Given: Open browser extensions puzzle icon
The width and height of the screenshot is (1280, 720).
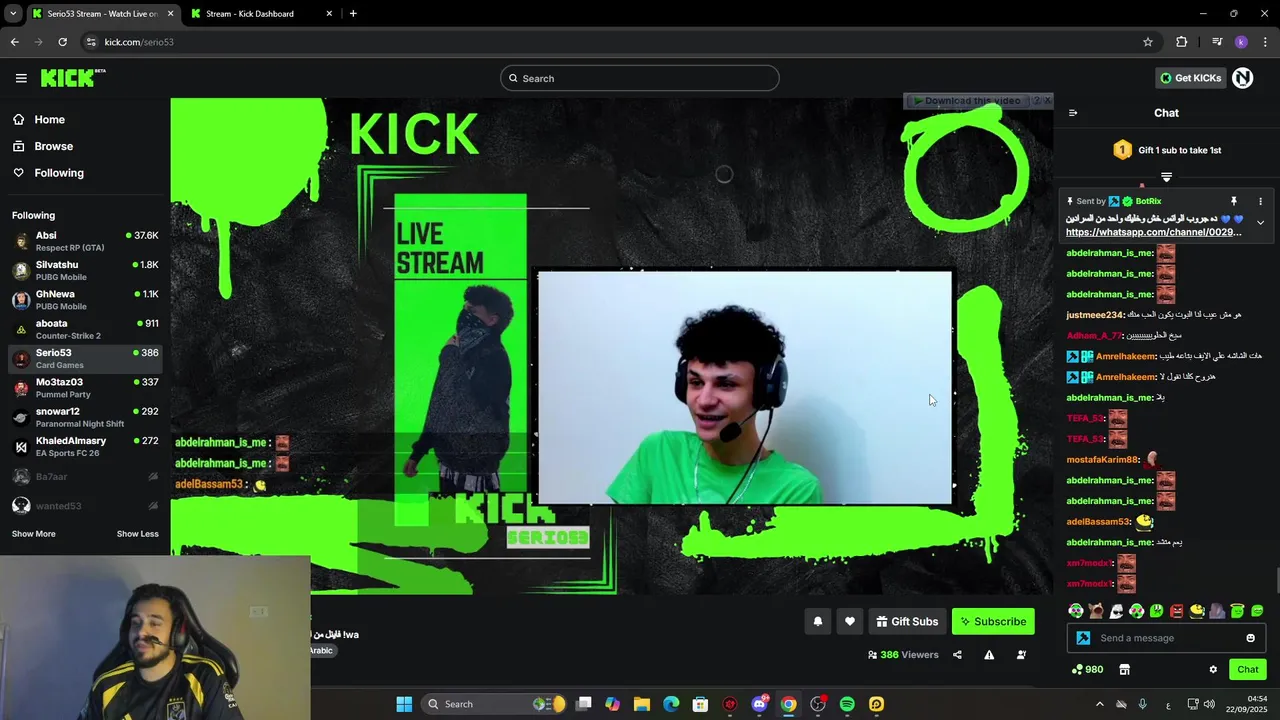Looking at the screenshot, I should tap(1182, 42).
